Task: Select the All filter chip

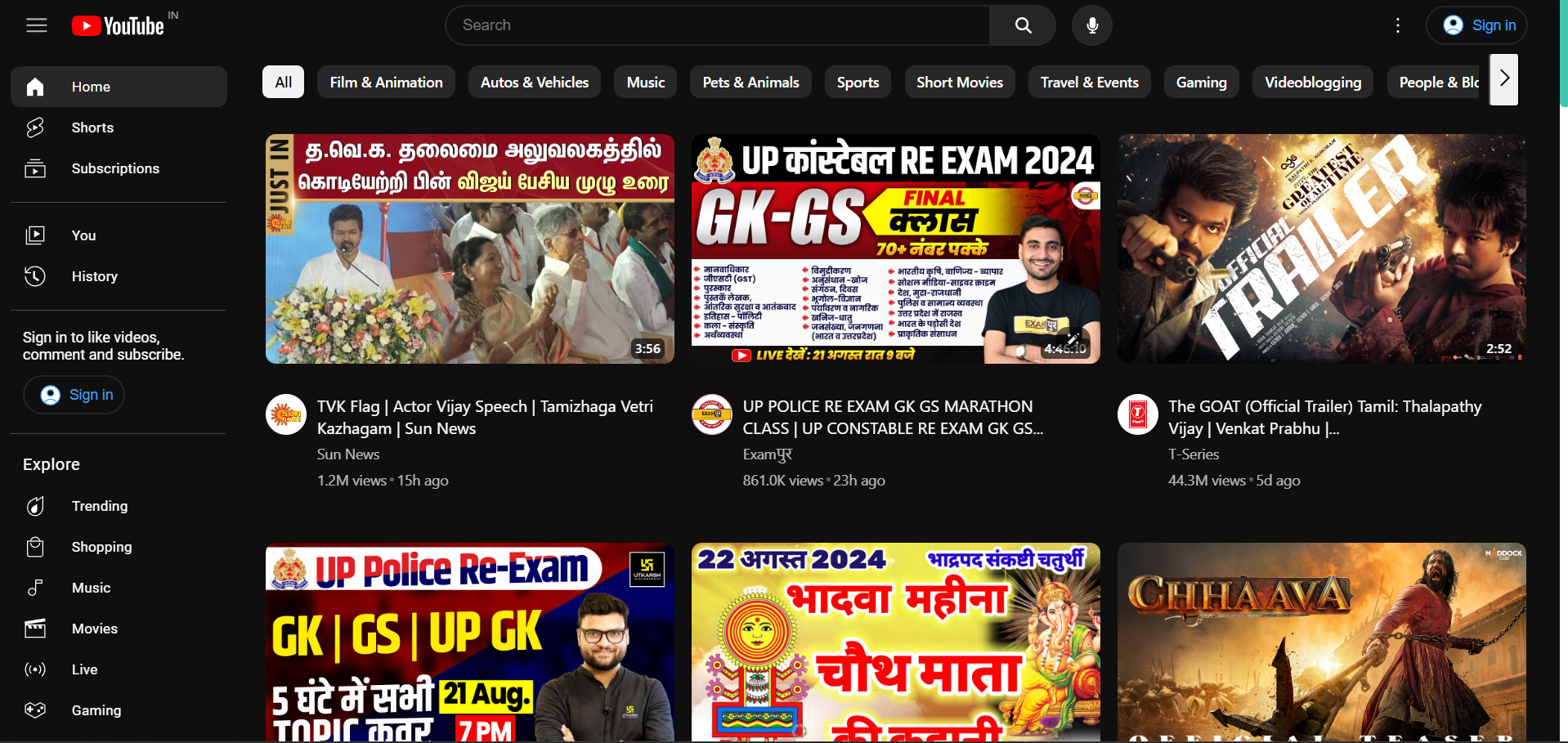Action: coord(283,82)
